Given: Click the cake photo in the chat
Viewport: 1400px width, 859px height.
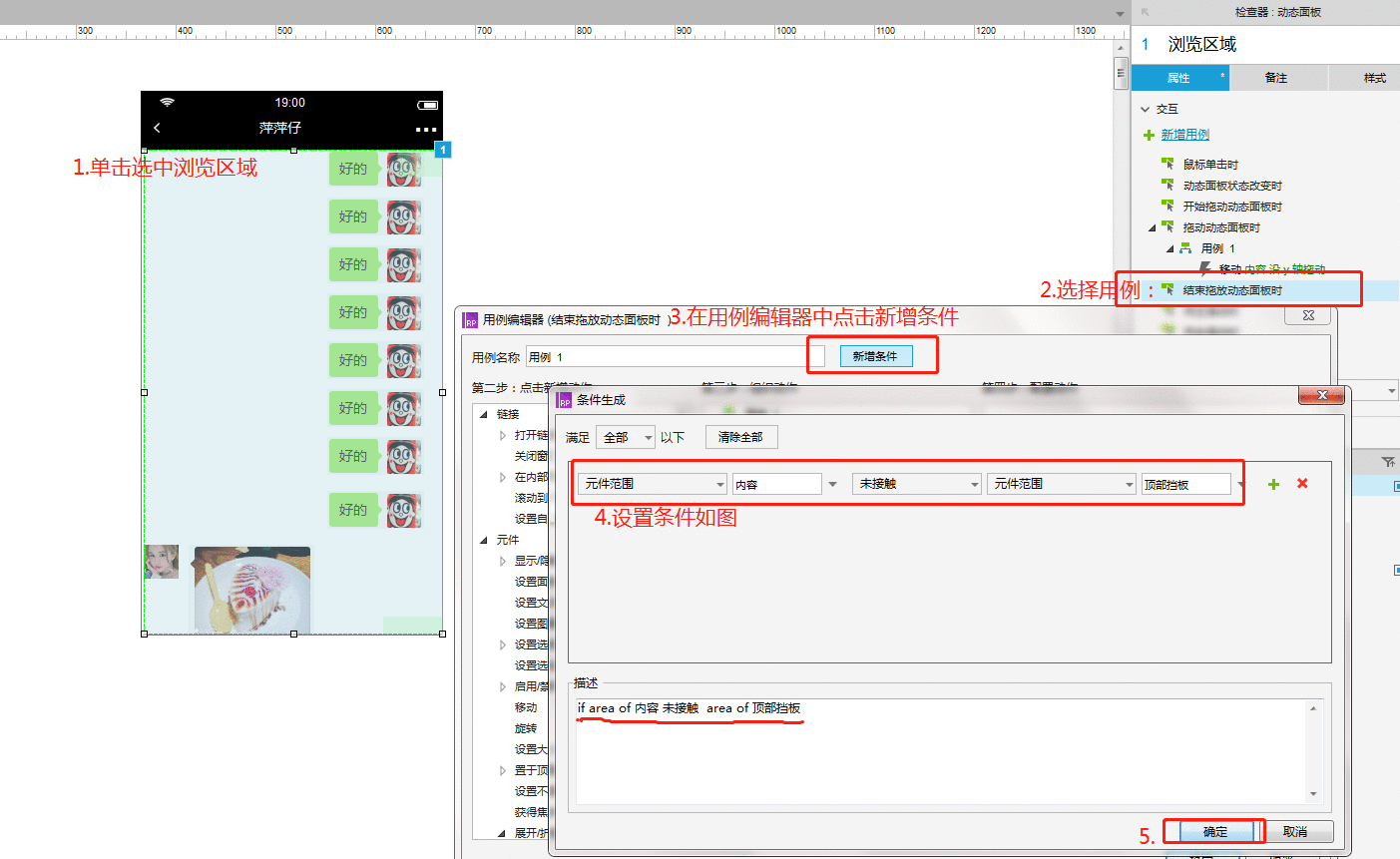Looking at the screenshot, I should [x=252, y=590].
